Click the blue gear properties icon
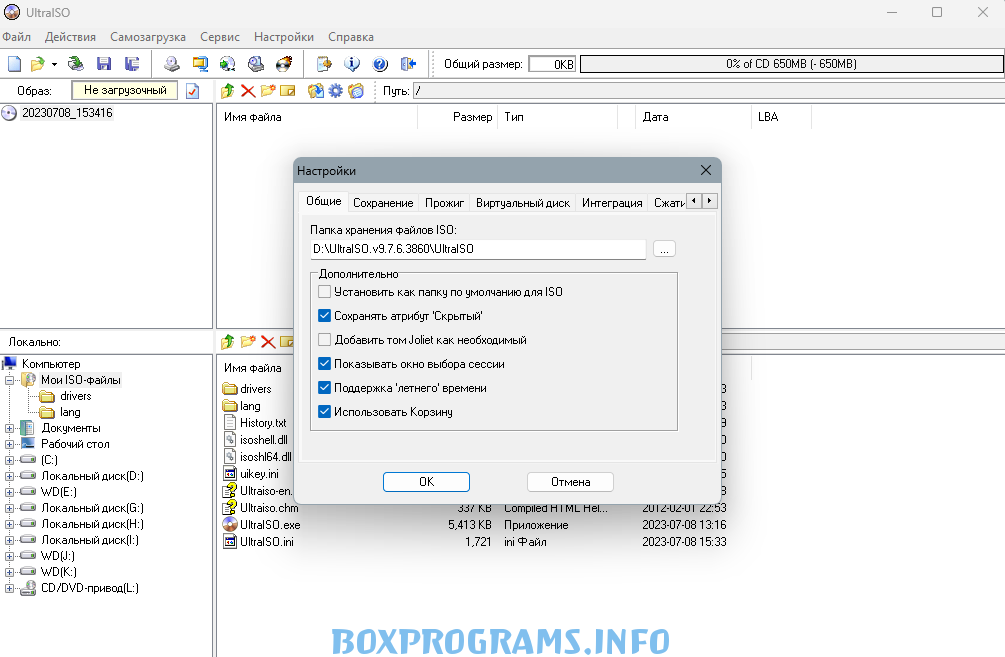The width and height of the screenshot is (1005, 657). (x=336, y=91)
